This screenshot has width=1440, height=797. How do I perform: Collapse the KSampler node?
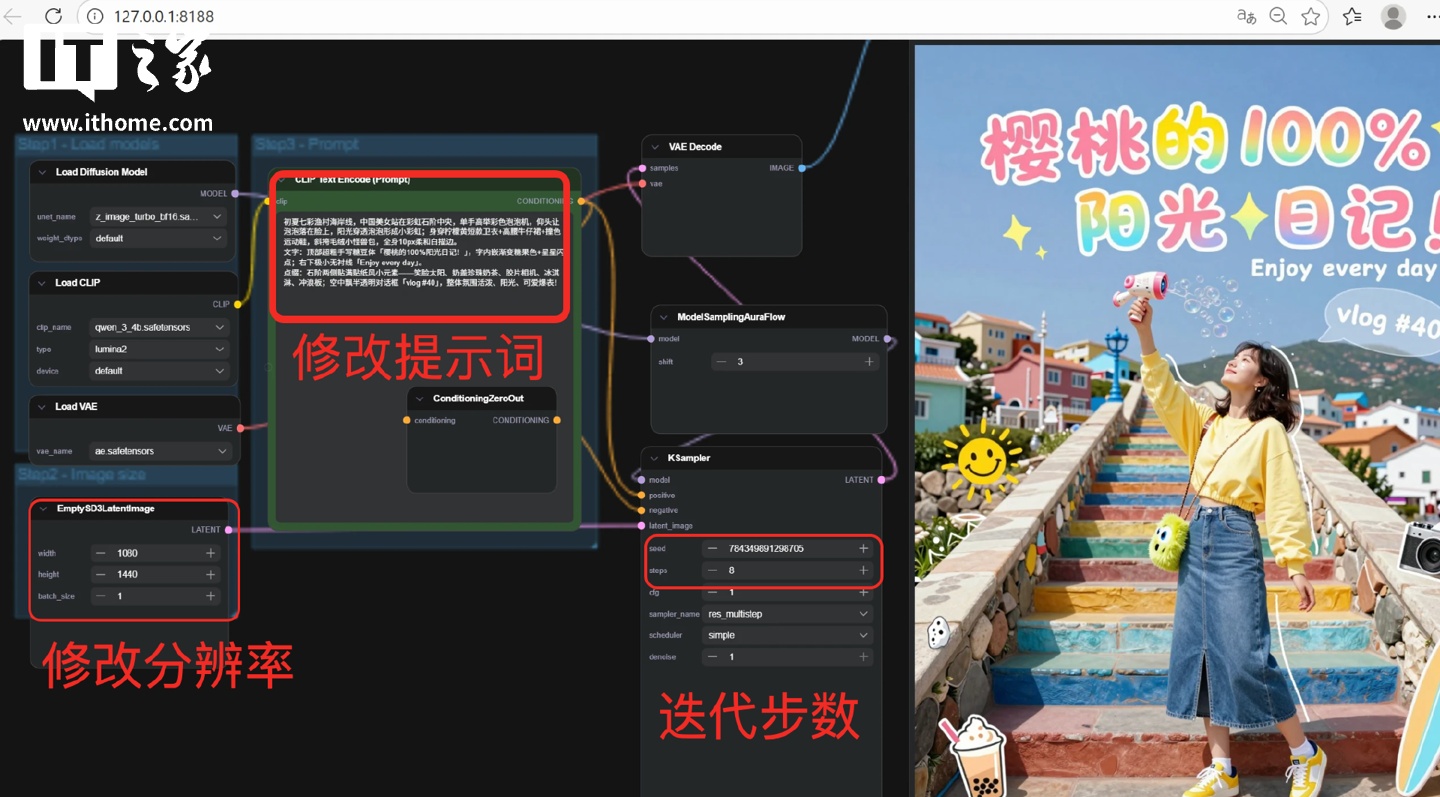point(655,458)
